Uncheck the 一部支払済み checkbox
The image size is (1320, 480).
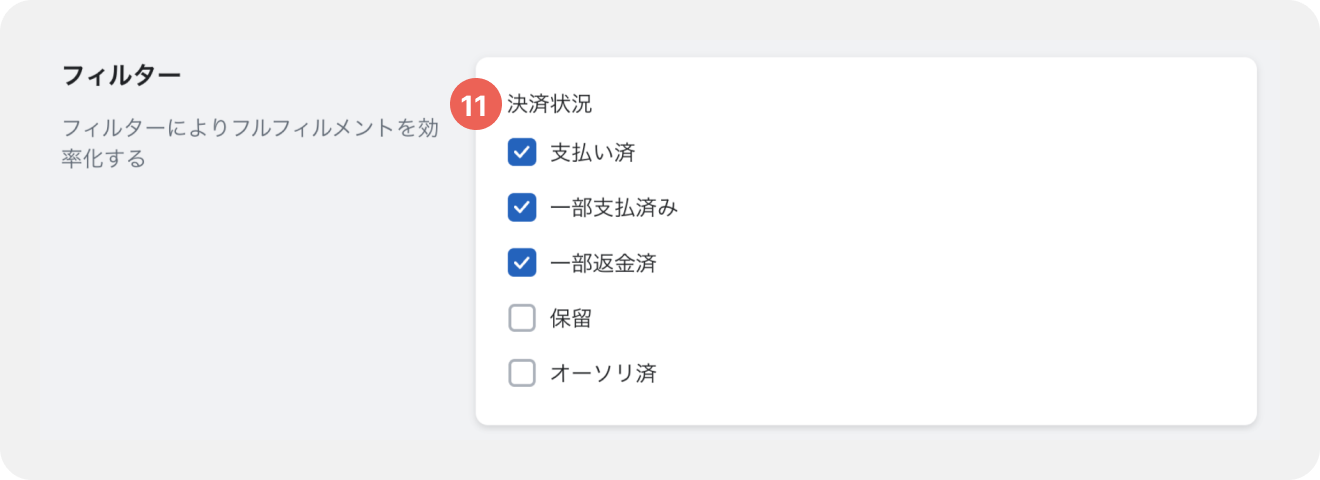click(522, 208)
